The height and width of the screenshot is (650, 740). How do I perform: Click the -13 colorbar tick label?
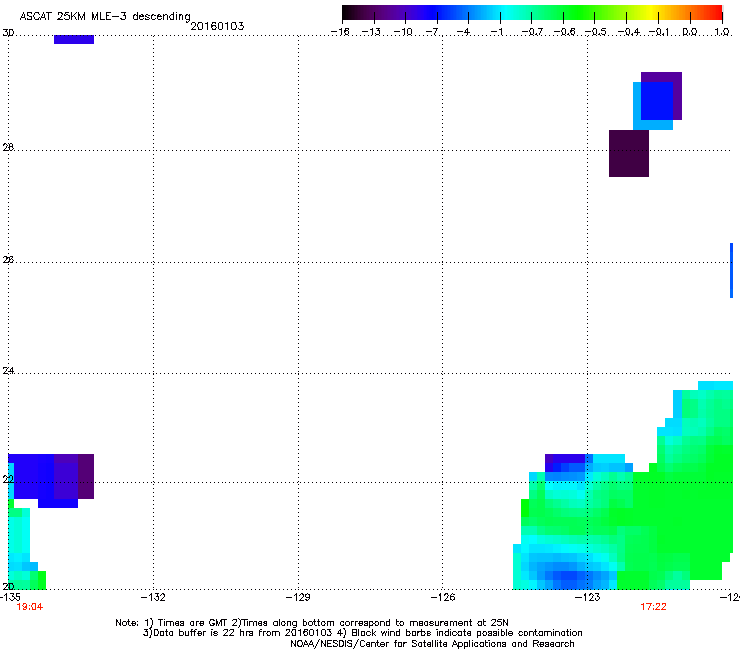[371, 32]
